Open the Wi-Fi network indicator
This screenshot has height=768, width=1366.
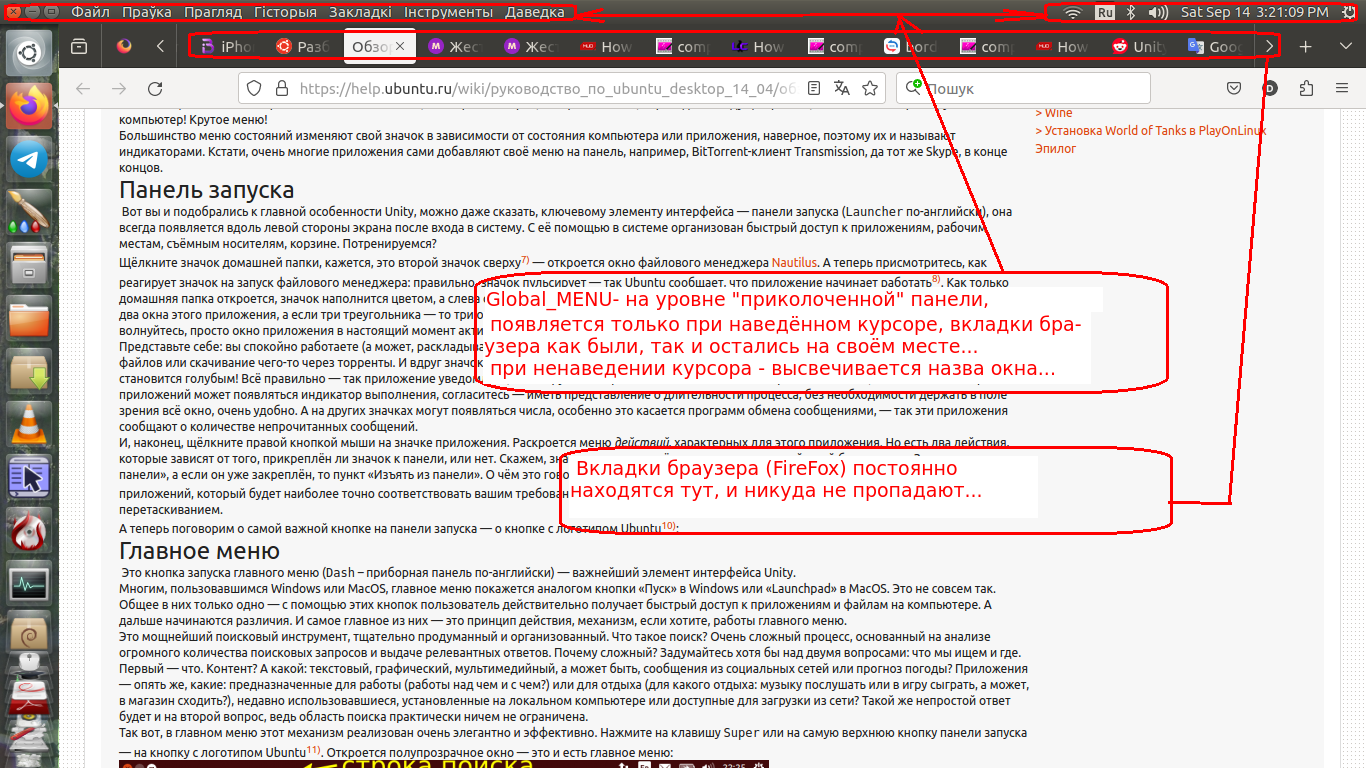click(1073, 12)
